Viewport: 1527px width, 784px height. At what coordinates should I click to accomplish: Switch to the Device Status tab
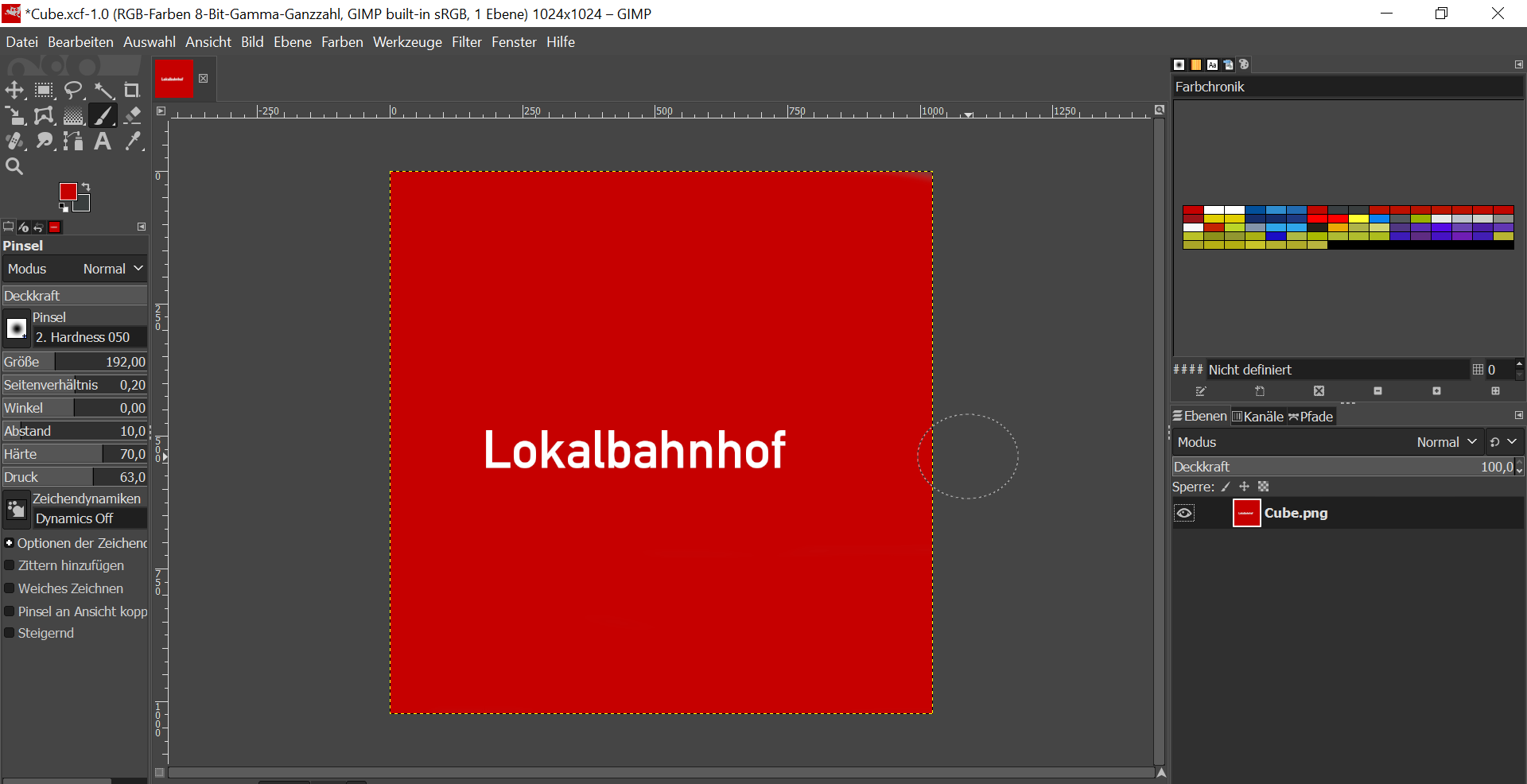point(24,227)
